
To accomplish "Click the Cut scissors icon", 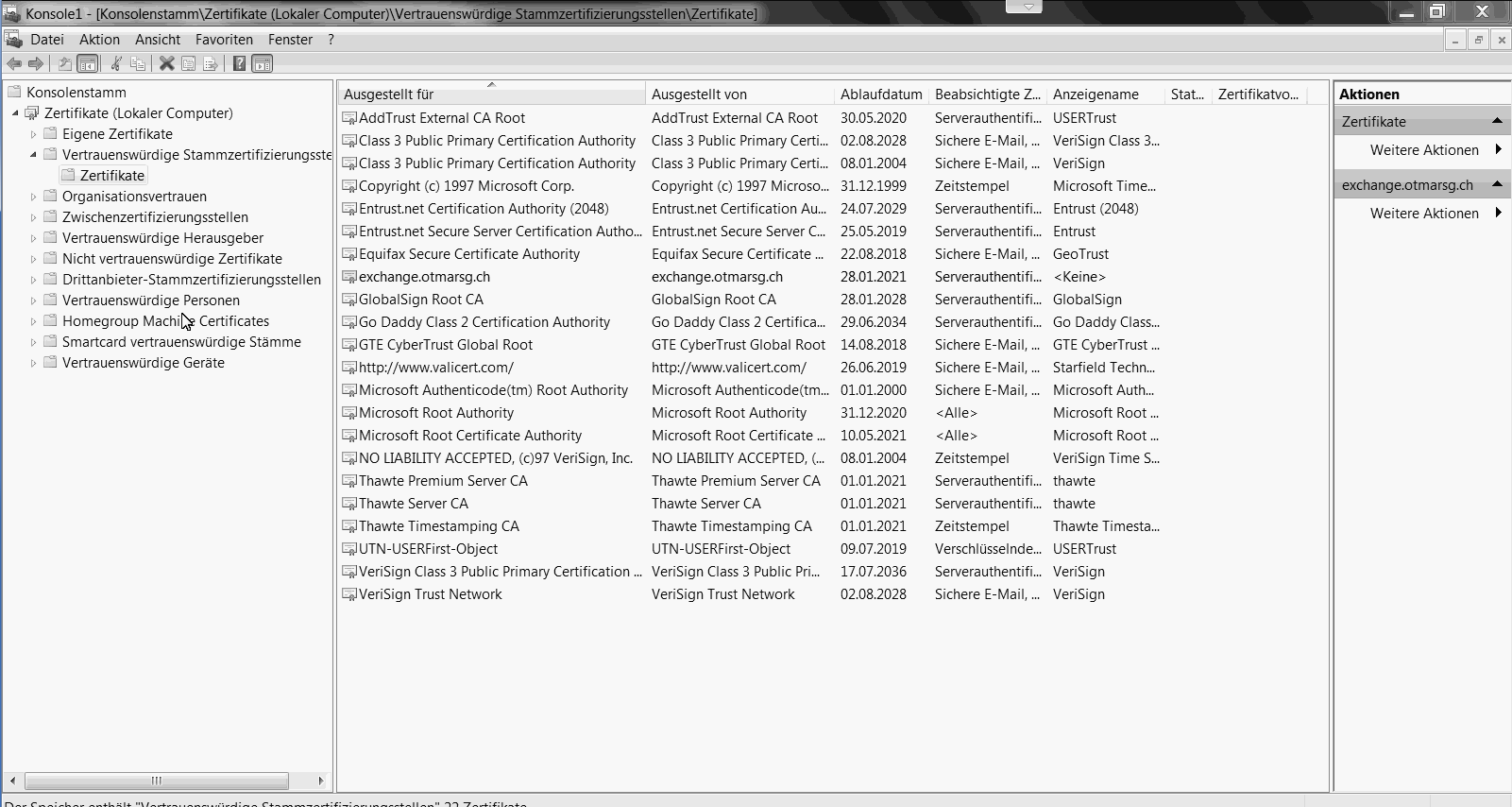I will point(116,63).
